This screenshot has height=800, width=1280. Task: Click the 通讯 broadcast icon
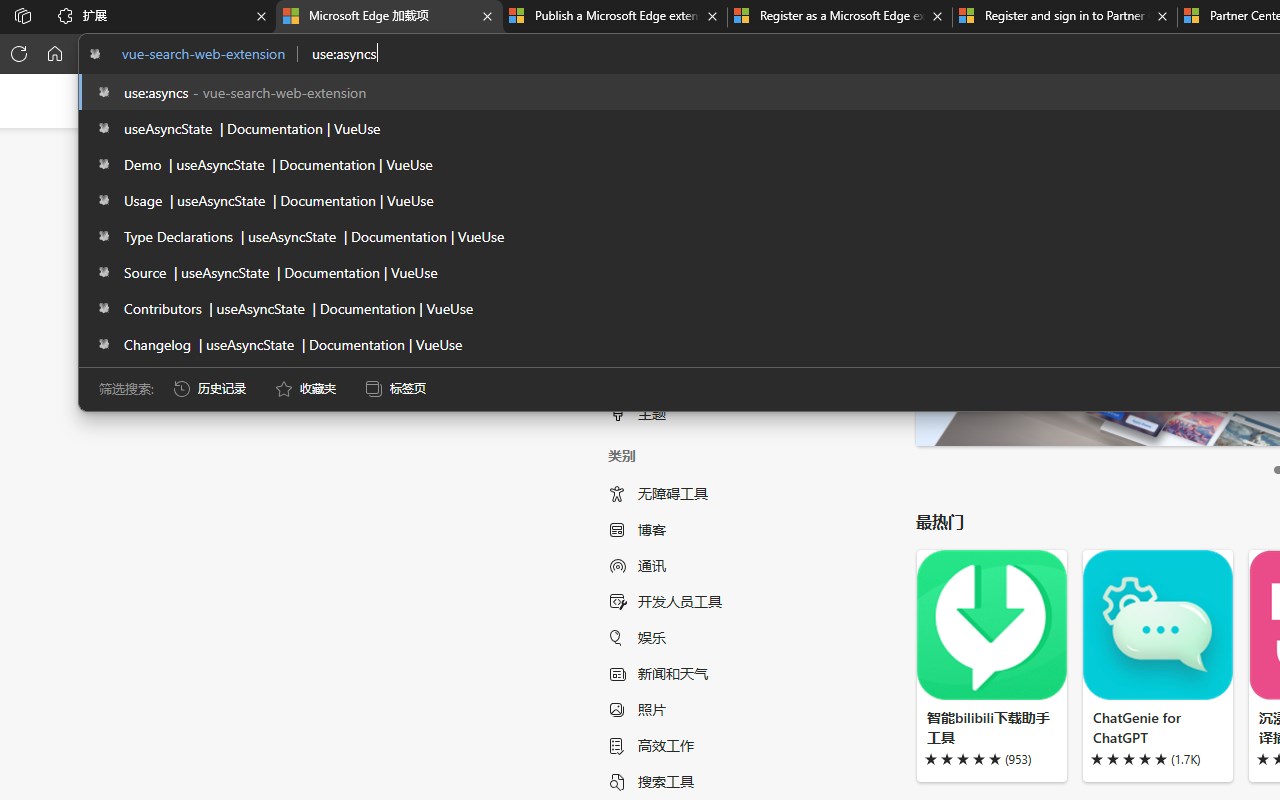[617, 566]
